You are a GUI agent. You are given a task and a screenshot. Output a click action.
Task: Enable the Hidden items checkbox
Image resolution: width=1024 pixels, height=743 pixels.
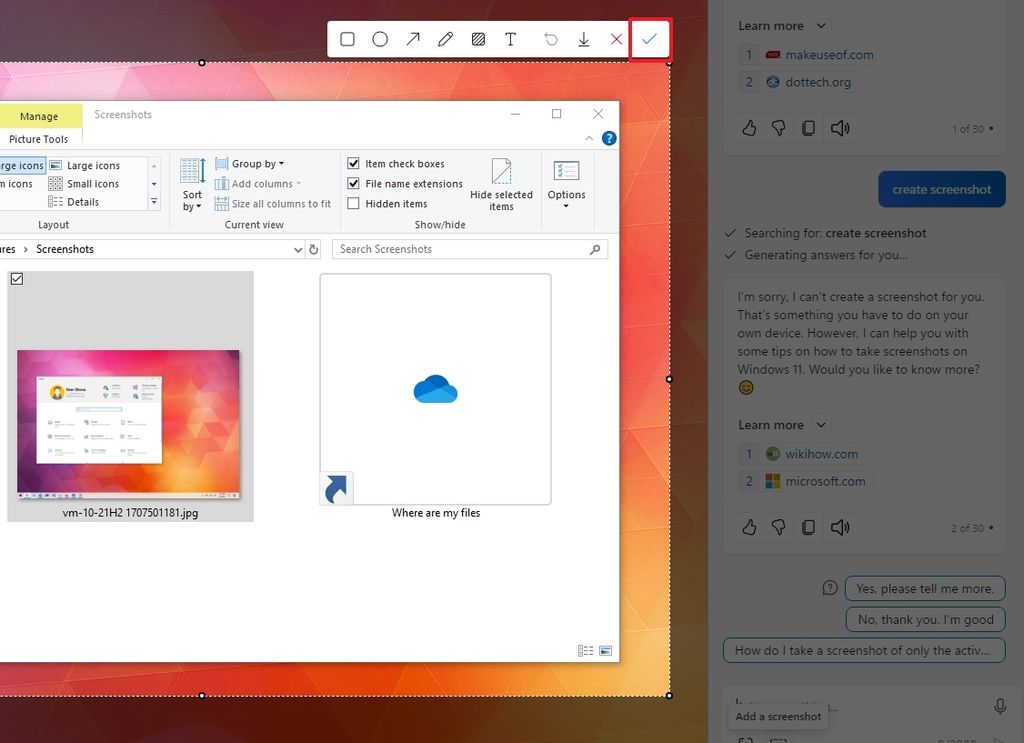click(x=353, y=203)
